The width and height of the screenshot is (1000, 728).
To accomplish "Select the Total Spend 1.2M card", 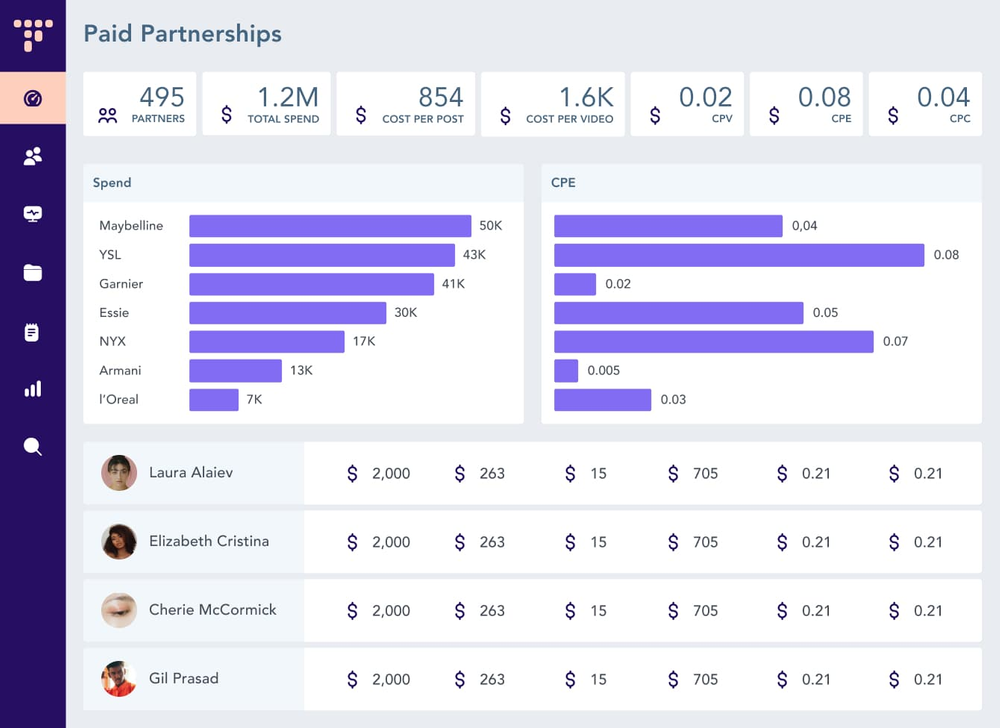I will (x=267, y=104).
